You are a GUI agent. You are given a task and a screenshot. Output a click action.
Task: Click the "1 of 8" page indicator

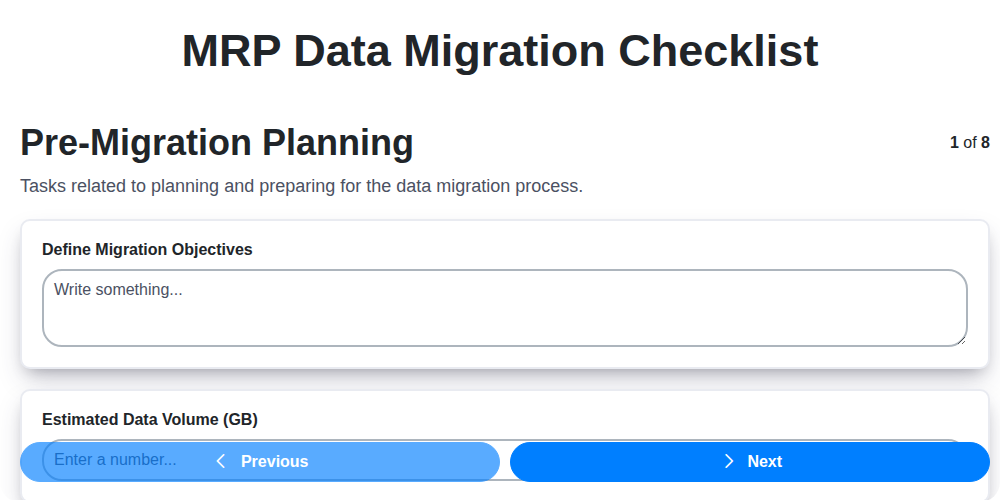(x=969, y=143)
